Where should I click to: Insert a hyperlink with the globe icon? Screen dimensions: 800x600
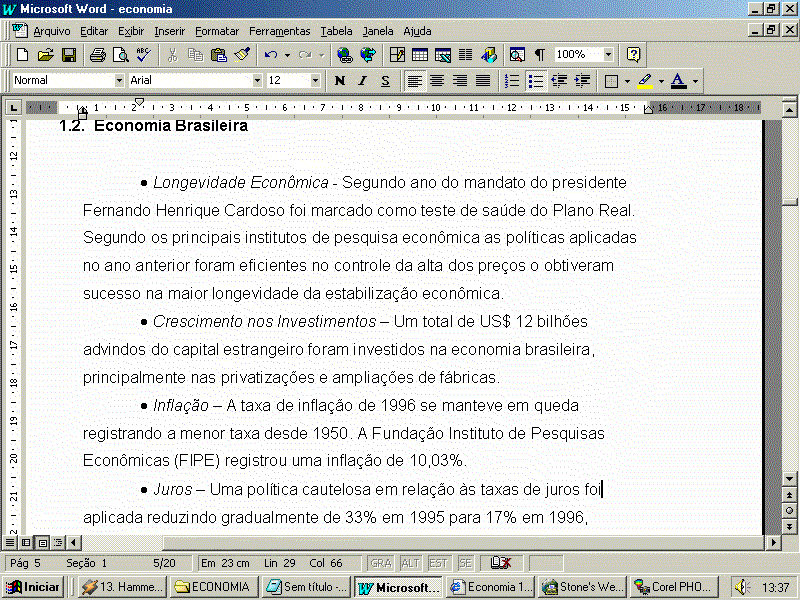point(345,54)
